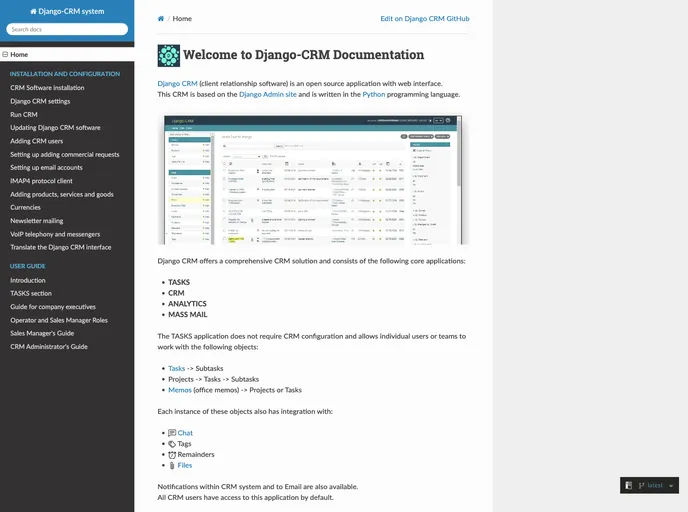Collapse the Home section in the sidebar

coord(5,55)
